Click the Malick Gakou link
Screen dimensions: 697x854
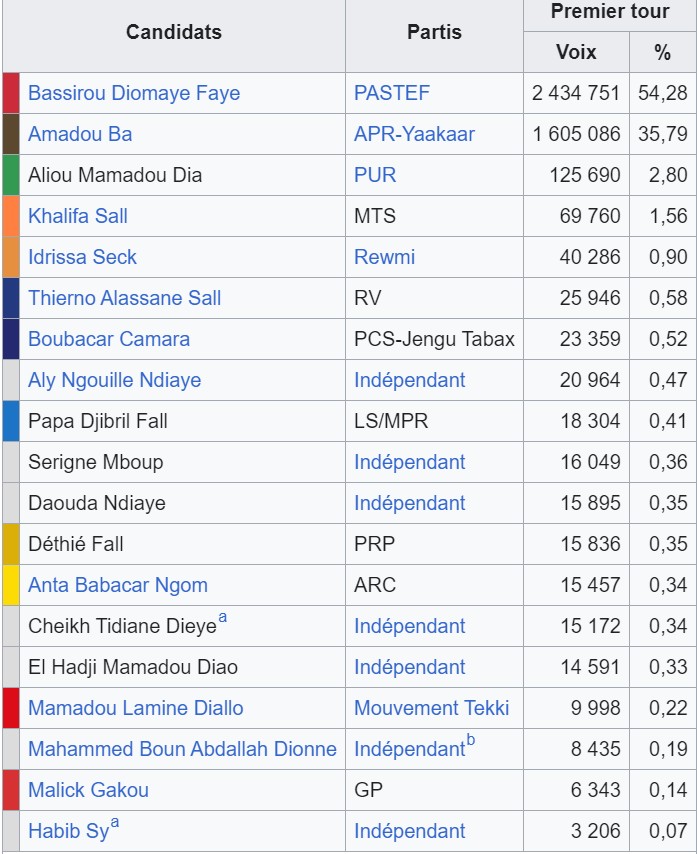88,790
